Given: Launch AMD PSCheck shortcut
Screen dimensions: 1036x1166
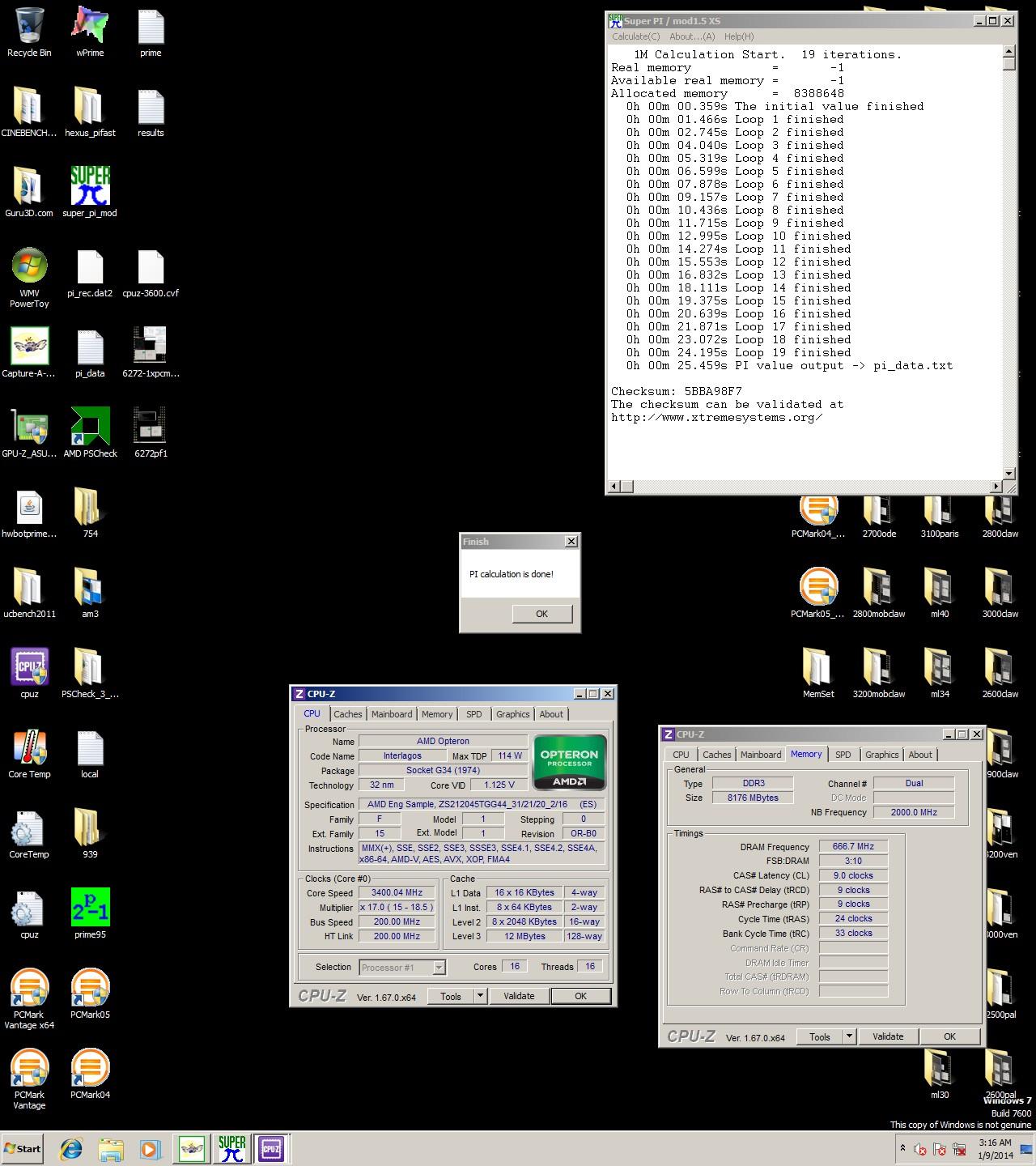Looking at the screenshot, I should (90, 433).
